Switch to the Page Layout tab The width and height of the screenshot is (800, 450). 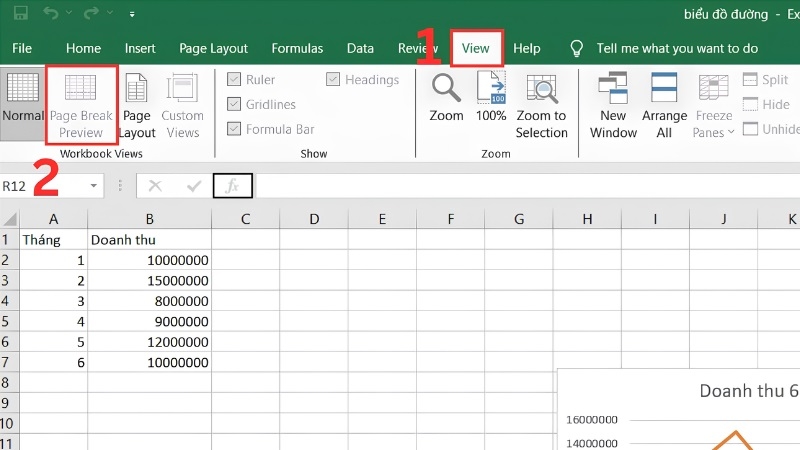click(x=213, y=48)
